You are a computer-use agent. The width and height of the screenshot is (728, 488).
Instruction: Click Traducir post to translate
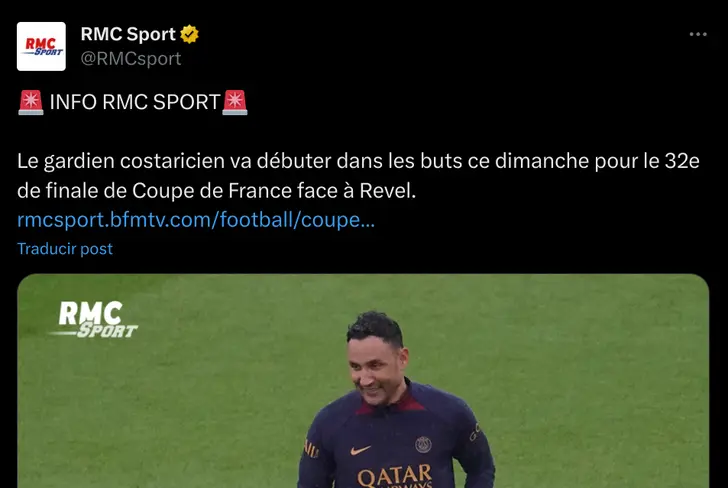point(65,249)
